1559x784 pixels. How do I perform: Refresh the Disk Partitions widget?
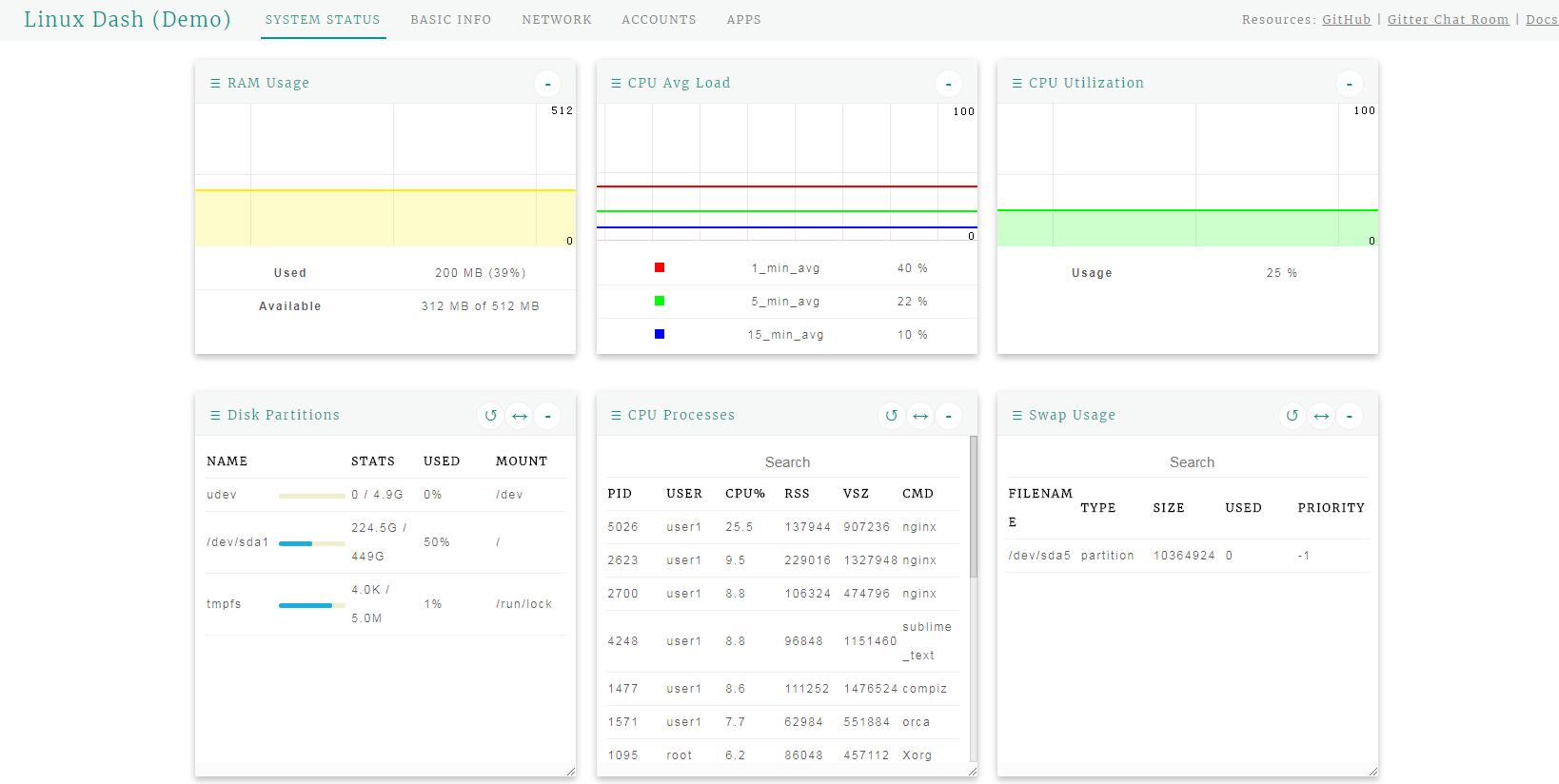(x=490, y=416)
